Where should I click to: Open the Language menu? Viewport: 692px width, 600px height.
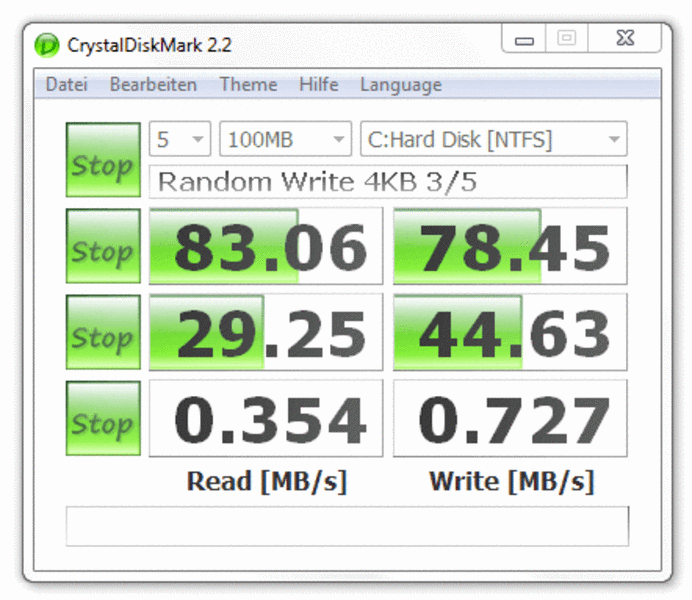pyautogui.click(x=401, y=85)
